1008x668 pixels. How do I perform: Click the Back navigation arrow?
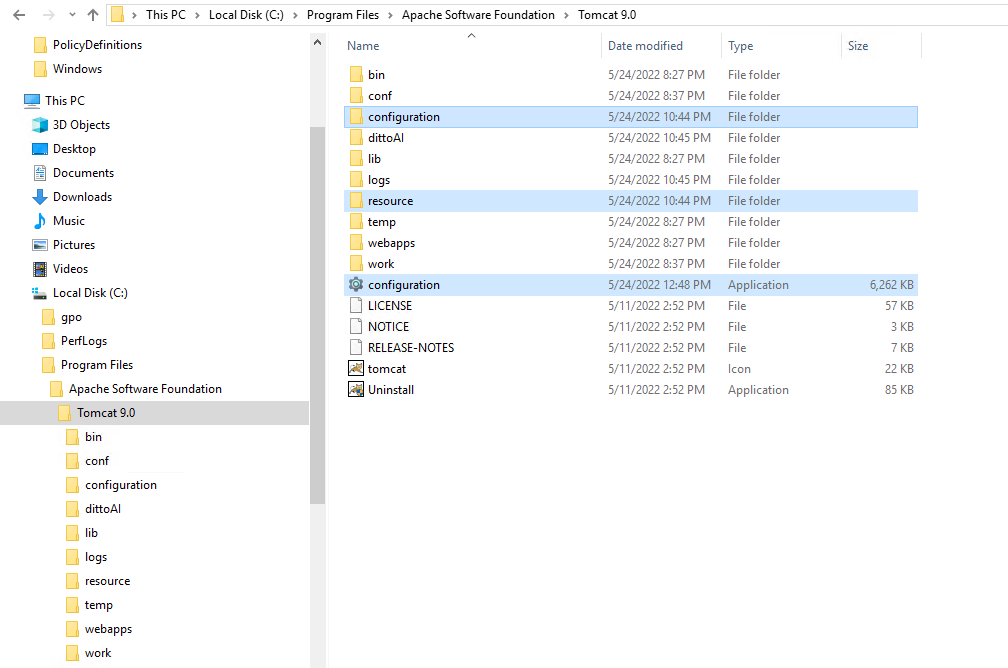tap(19, 15)
